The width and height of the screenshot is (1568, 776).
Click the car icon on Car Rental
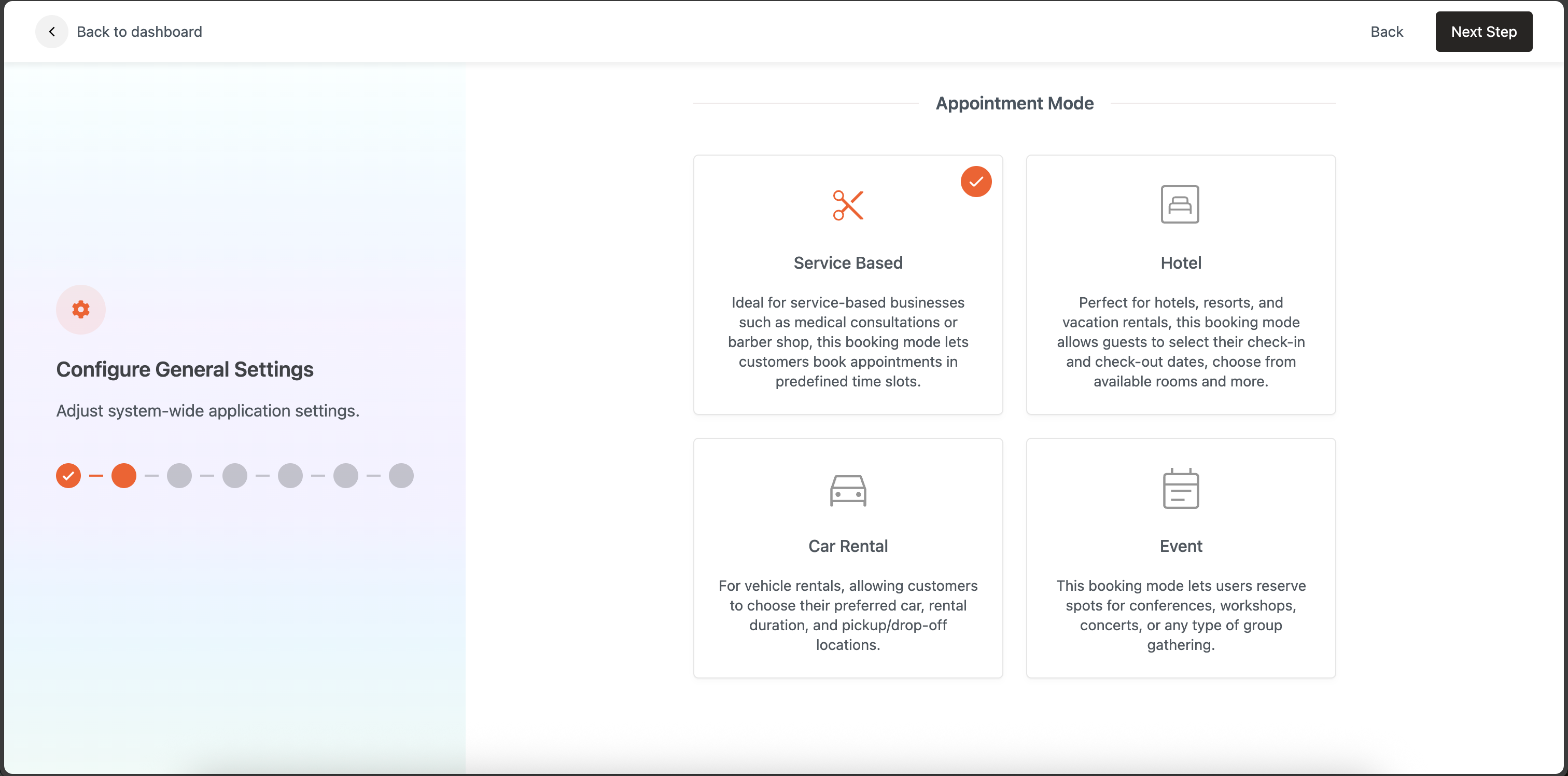click(848, 490)
